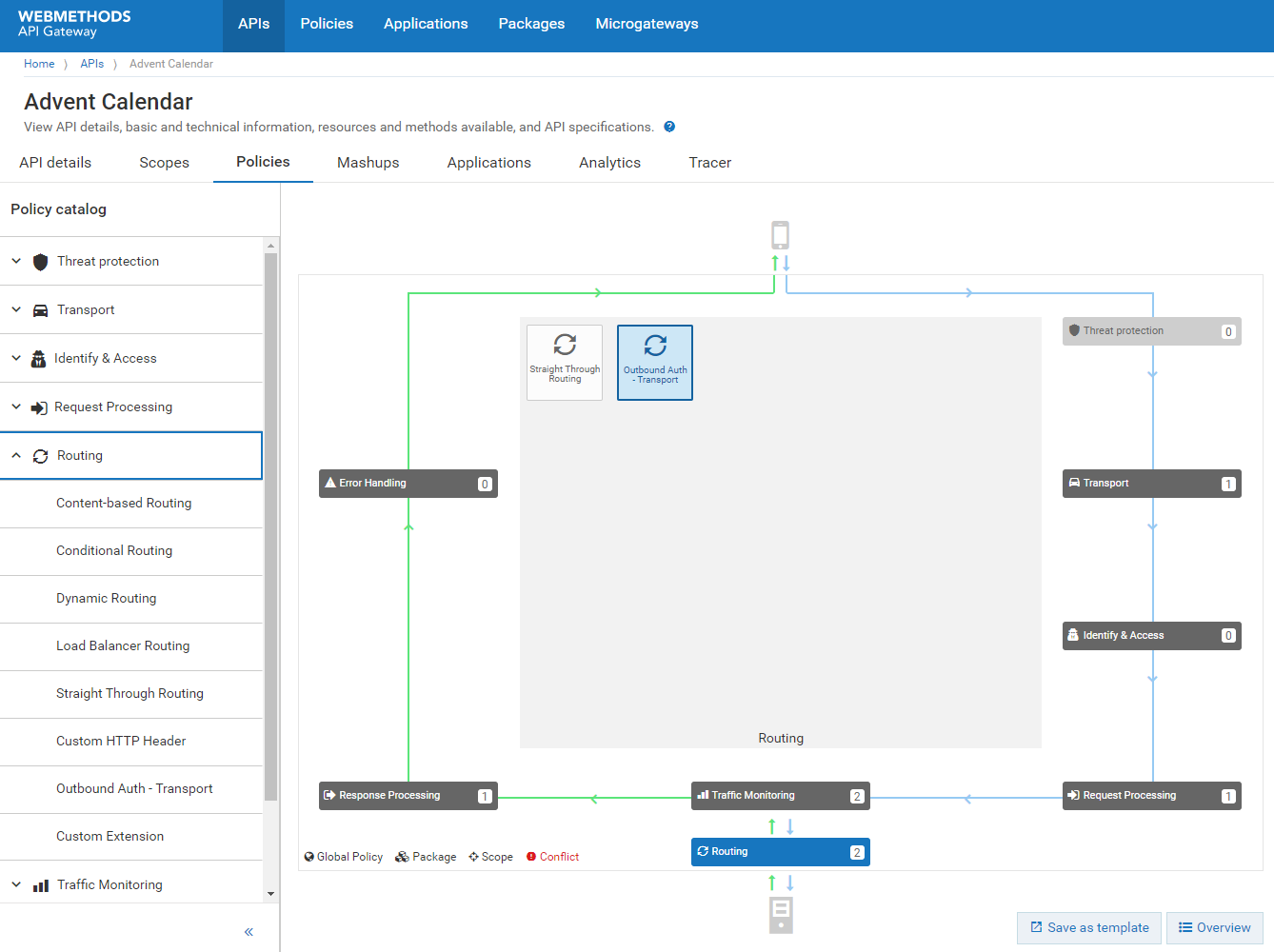This screenshot has width=1274, height=952.
Task: Open the Response Processing stage box
Action: (x=408, y=796)
